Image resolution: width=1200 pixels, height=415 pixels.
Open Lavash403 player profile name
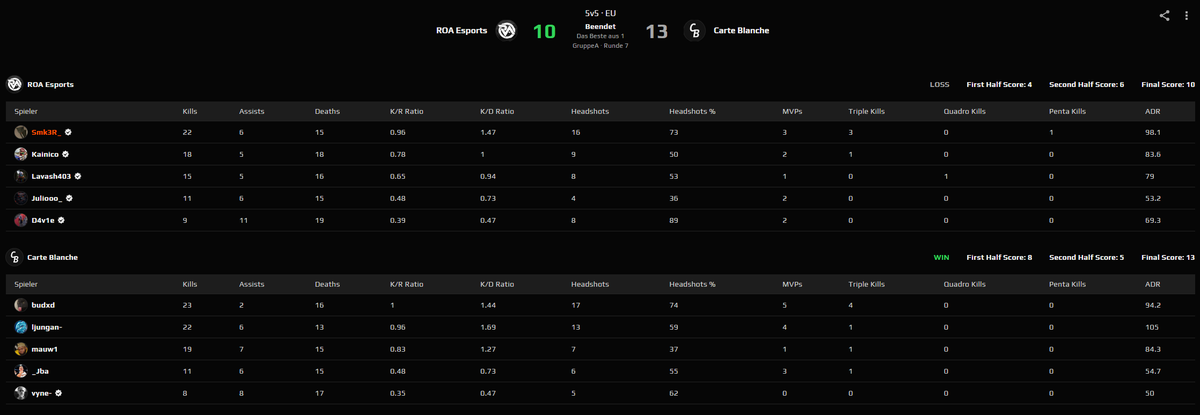click(x=51, y=176)
